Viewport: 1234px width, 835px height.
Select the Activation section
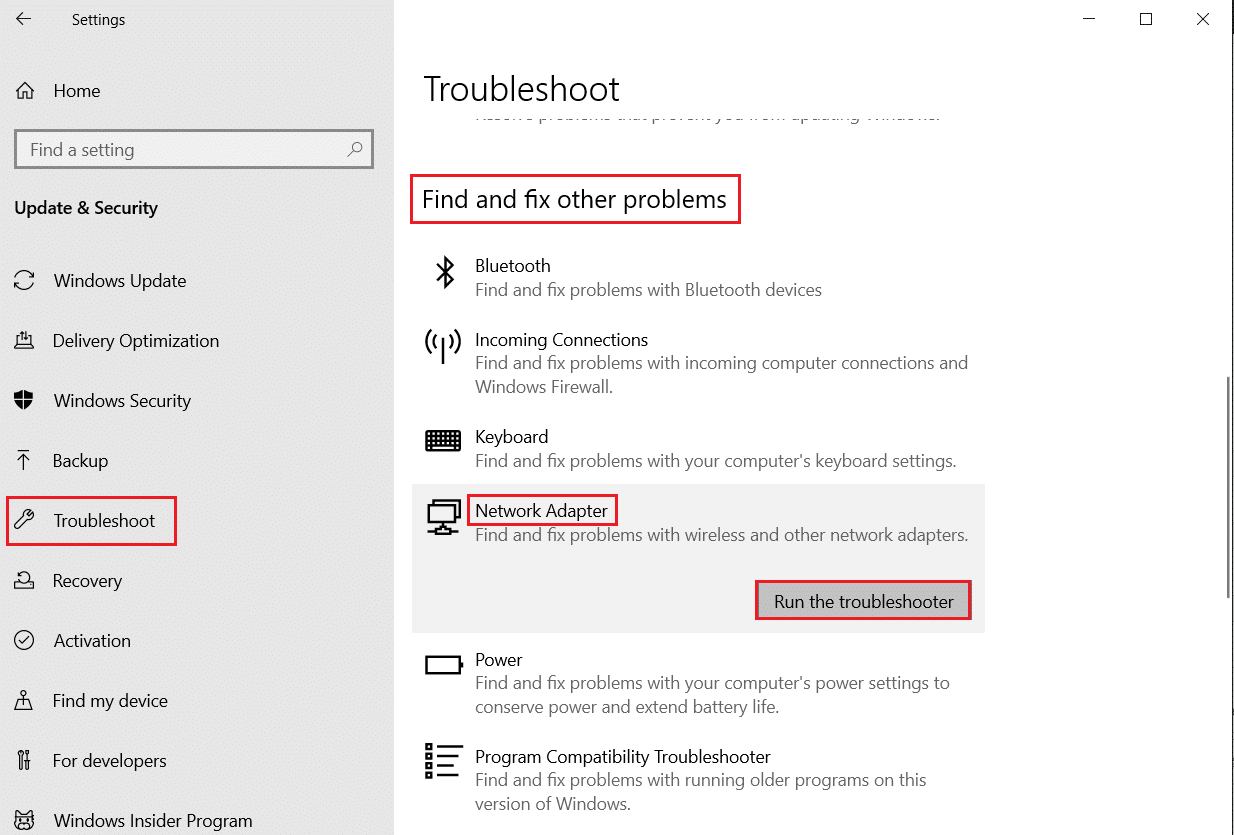pyautogui.click(x=91, y=640)
